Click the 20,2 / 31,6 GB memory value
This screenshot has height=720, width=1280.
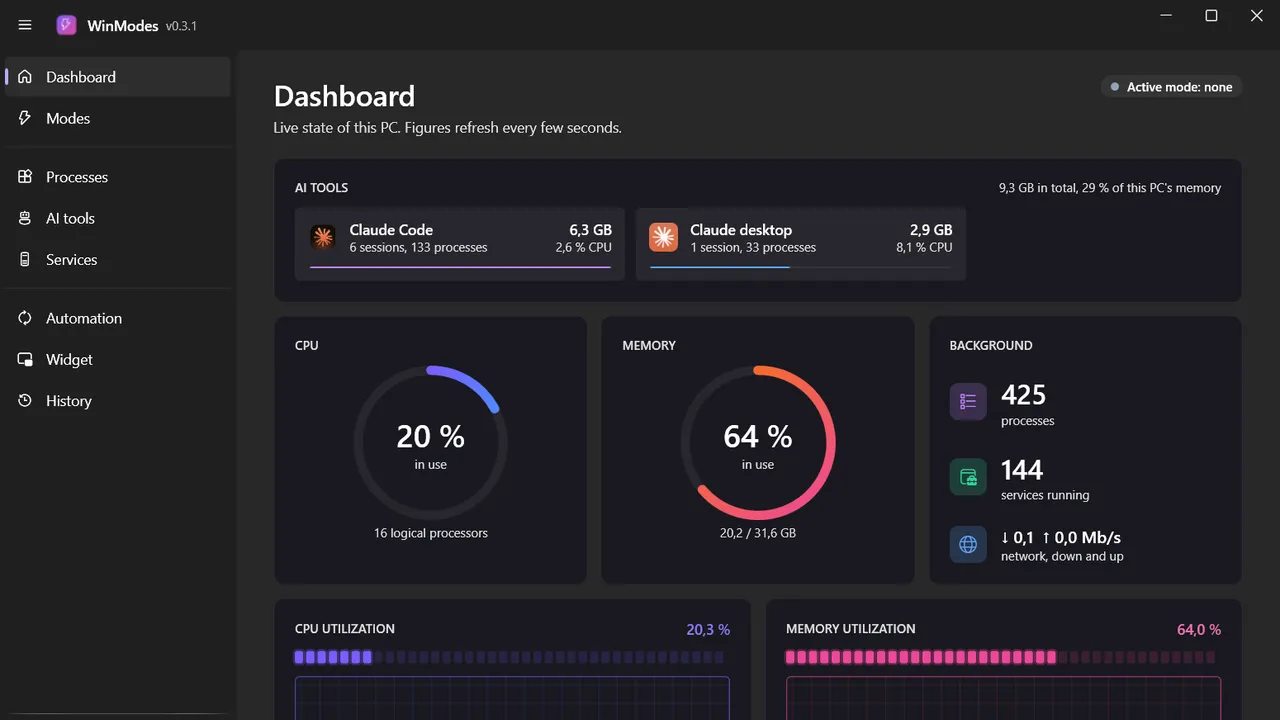click(x=758, y=533)
